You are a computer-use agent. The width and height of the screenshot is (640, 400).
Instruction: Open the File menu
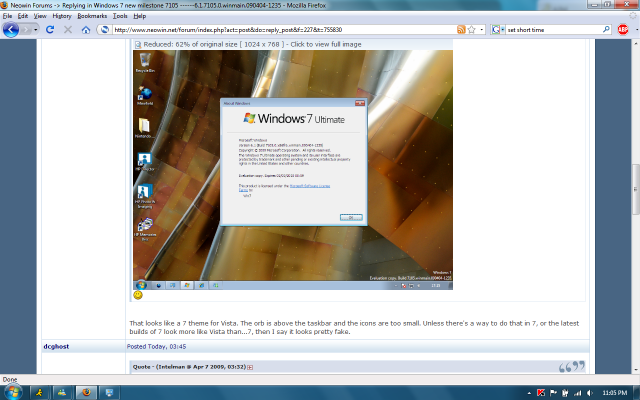point(7,16)
